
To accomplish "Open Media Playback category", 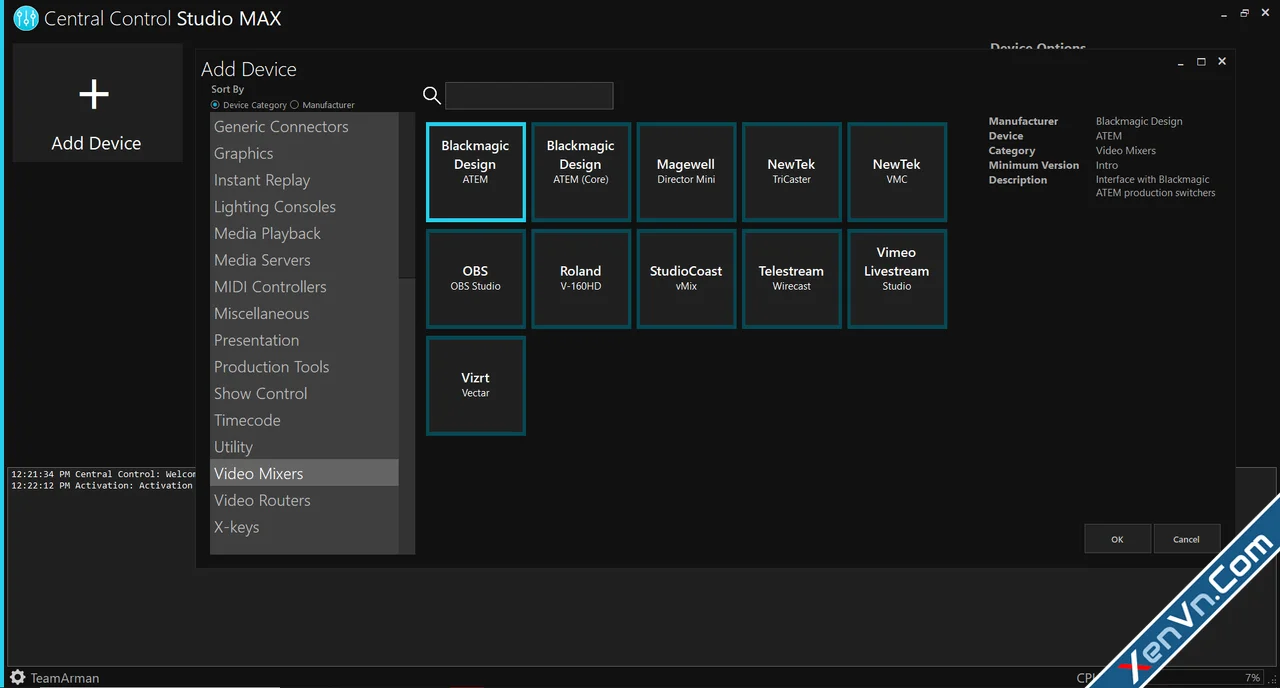I will tap(304, 234).
